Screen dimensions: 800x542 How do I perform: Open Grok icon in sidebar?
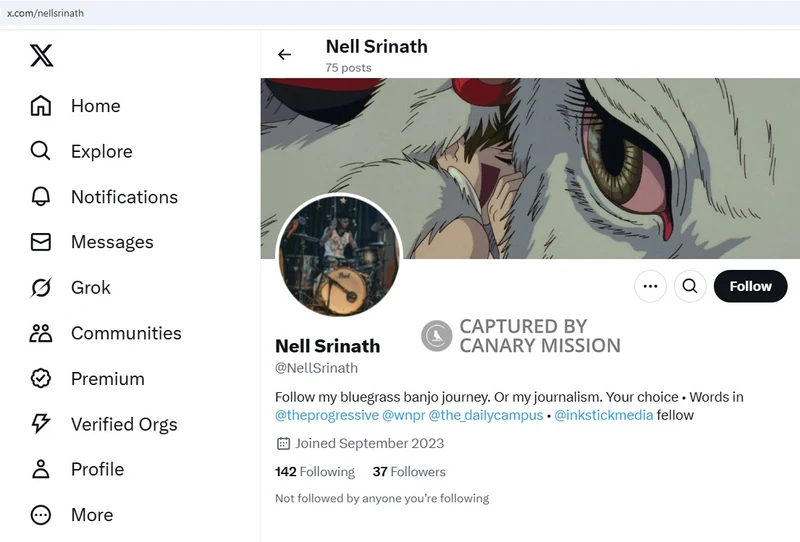pyautogui.click(x=41, y=287)
